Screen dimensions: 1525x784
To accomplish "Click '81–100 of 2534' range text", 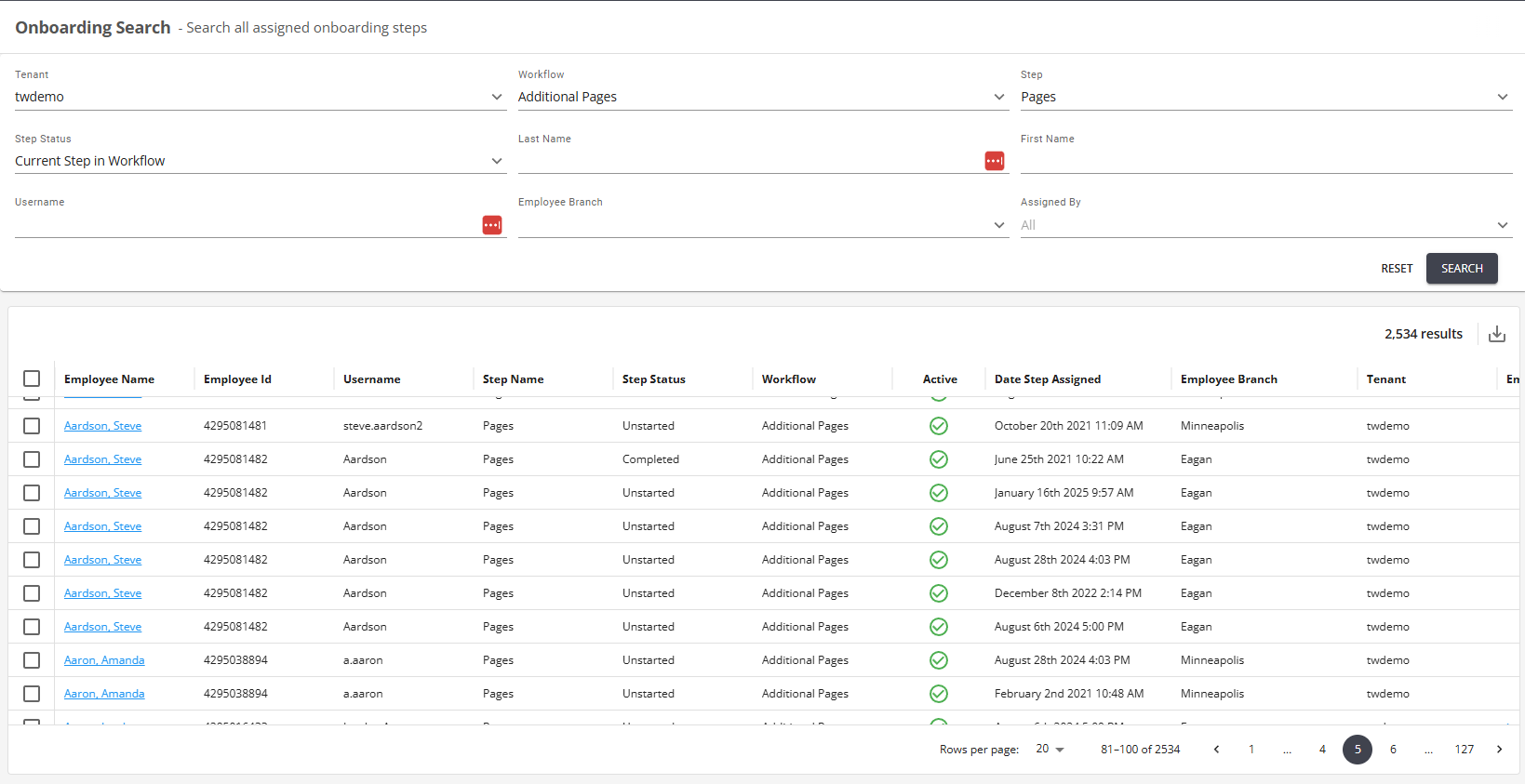I will click(x=1140, y=750).
